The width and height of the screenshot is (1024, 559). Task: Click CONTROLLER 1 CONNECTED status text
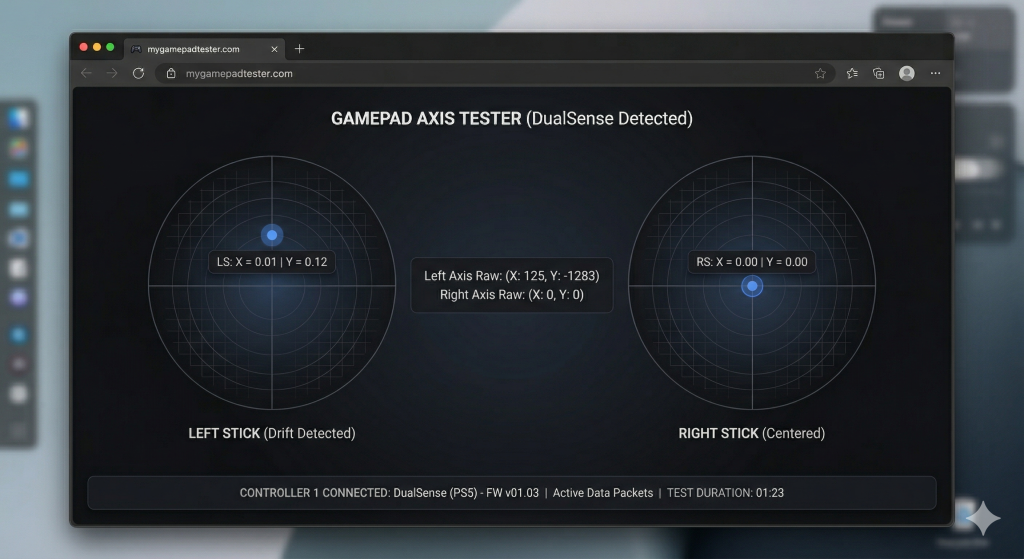point(389,493)
